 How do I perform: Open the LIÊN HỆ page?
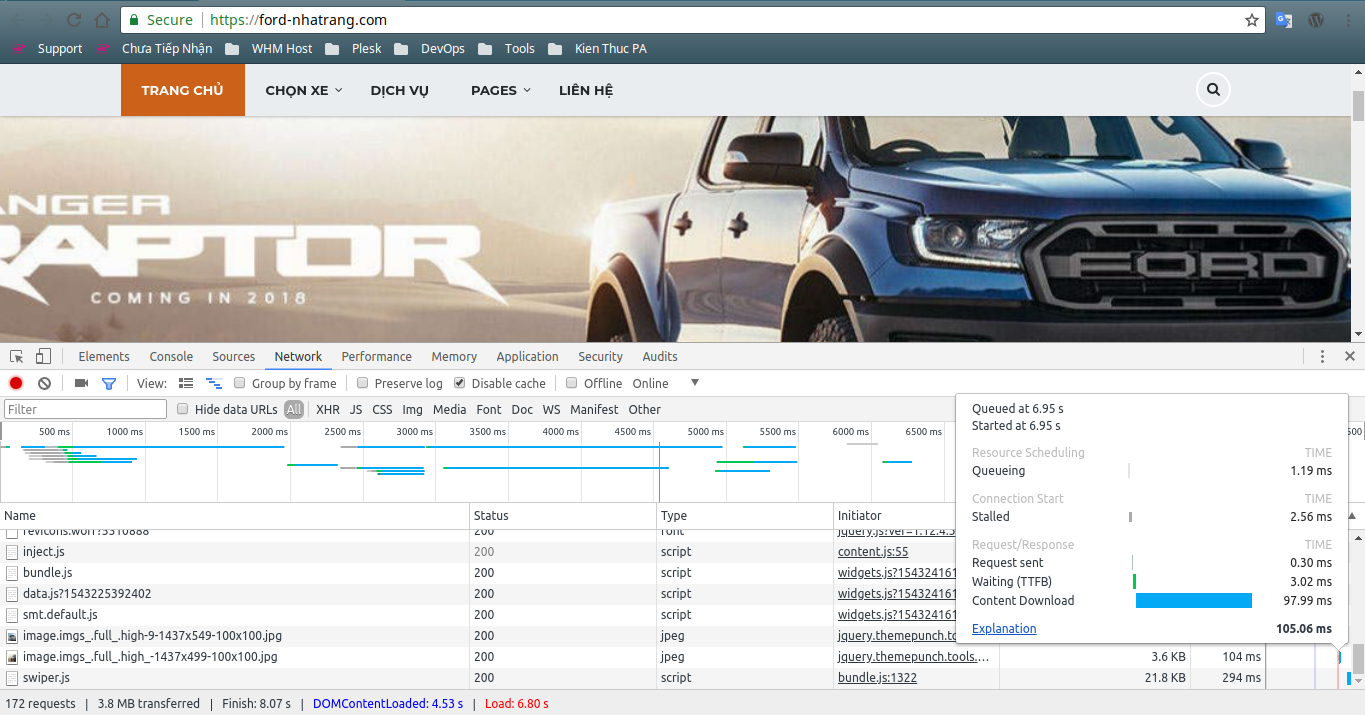[x=586, y=90]
